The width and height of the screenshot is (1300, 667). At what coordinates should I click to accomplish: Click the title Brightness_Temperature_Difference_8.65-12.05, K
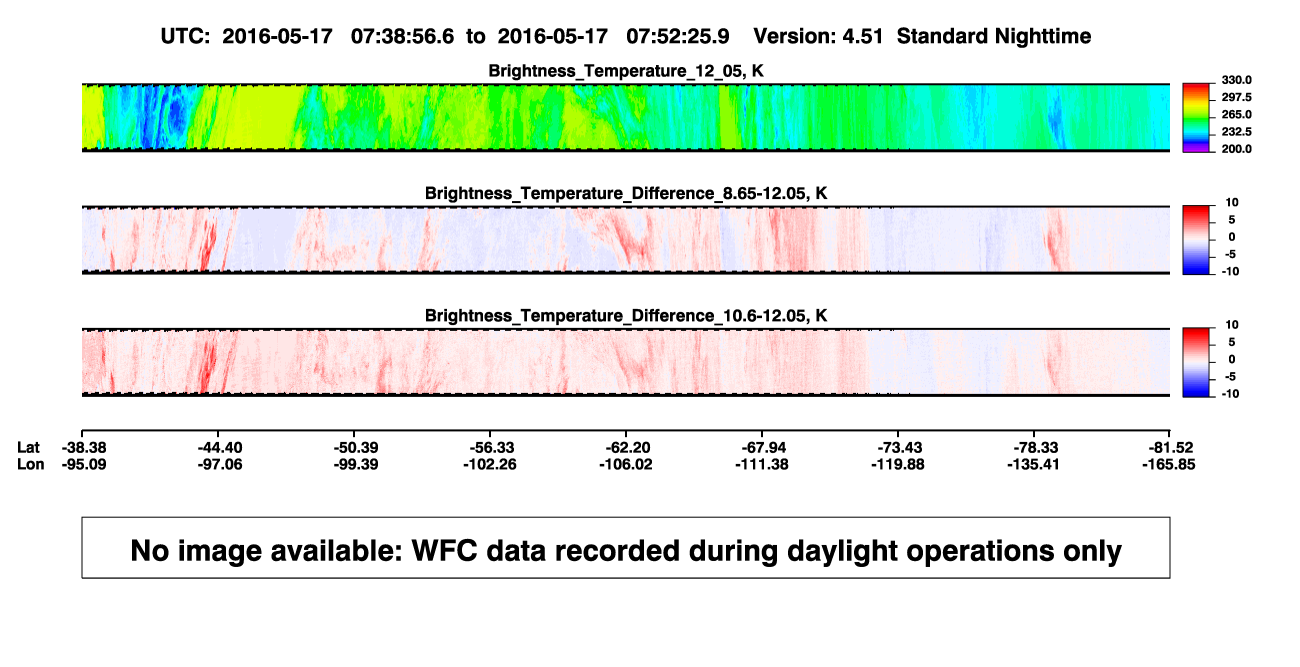coord(626,193)
